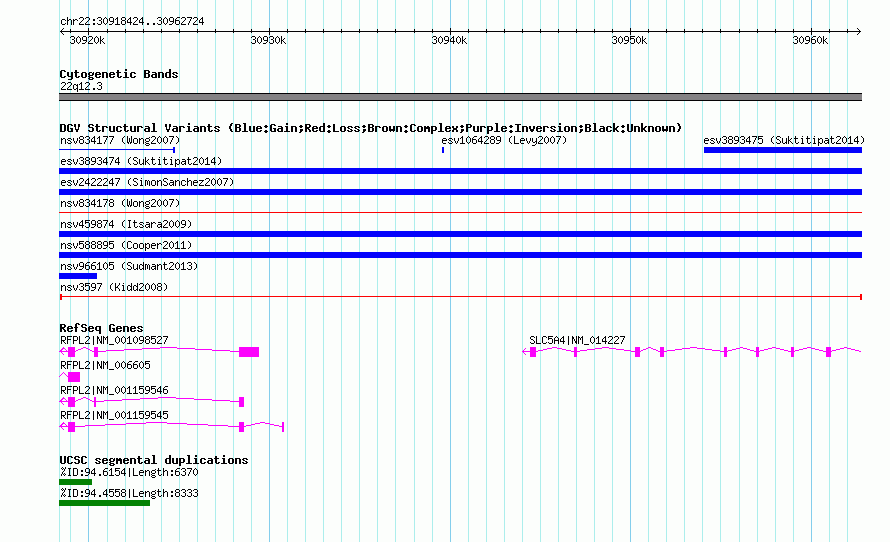Image resolution: width=890 pixels, height=542 pixels.
Task: Click the DGV Structural Variants track title
Action: click(371, 128)
